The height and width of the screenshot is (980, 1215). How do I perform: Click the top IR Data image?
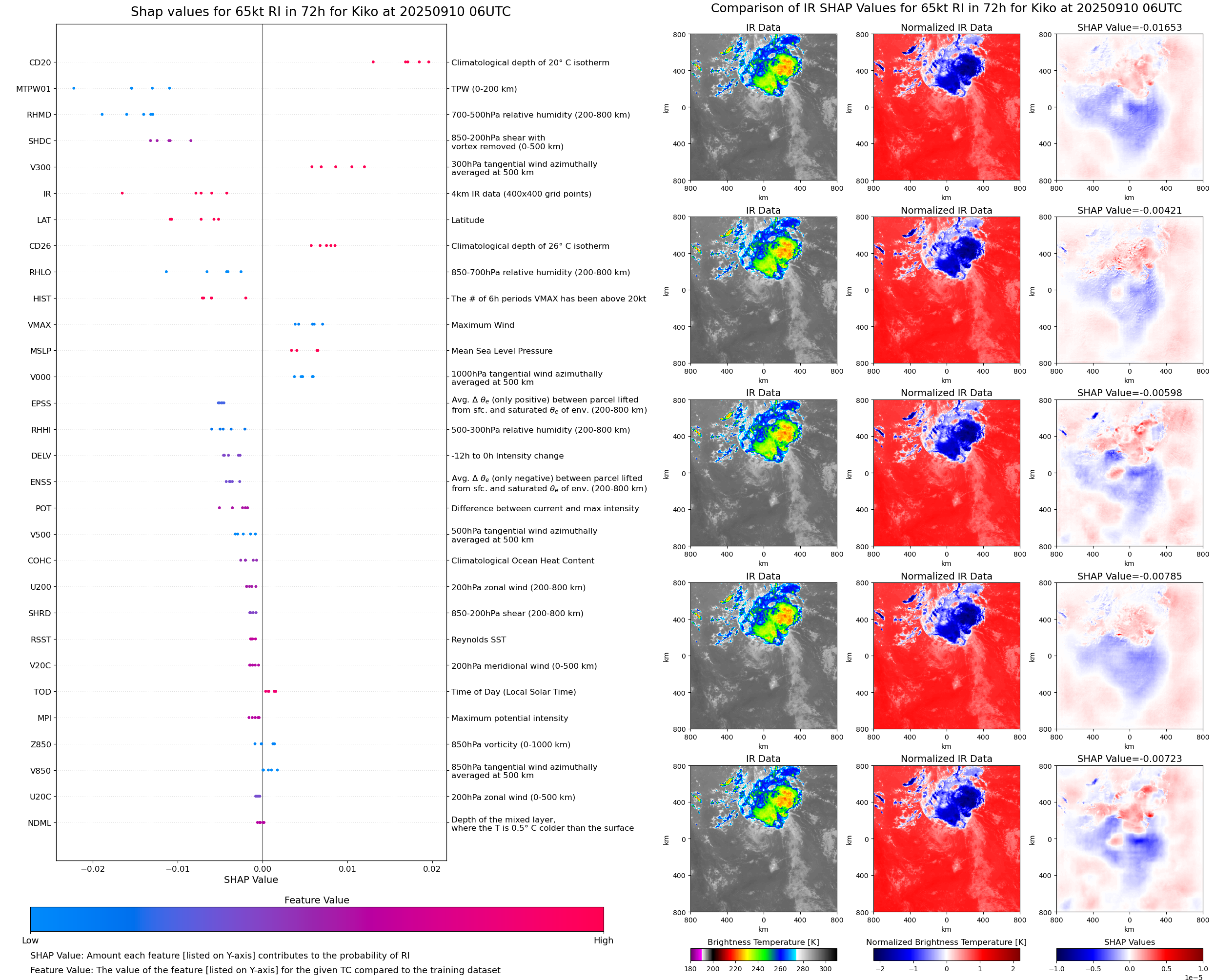763,107
